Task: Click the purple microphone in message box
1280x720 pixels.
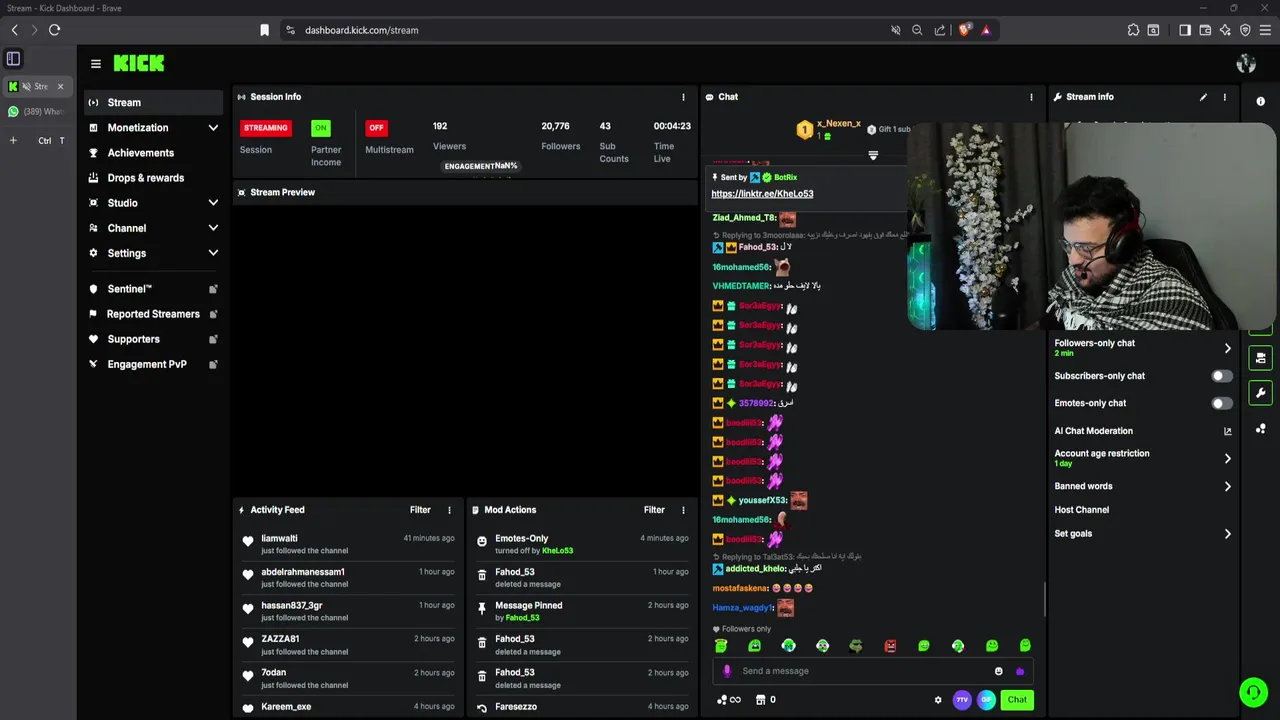Action: [x=727, y=671]
